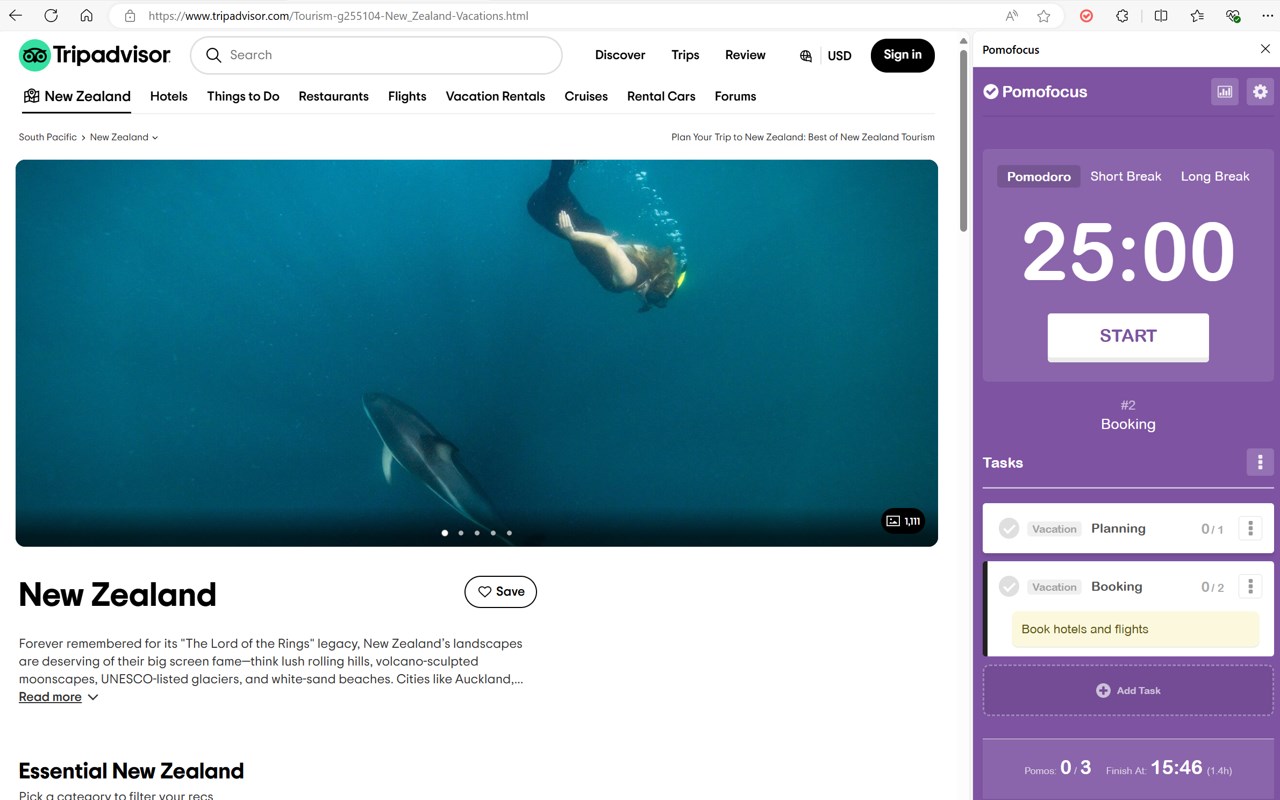Click the 25:00 timer display
Image resolution: width=1280 pixels, height=800 pixels.
click(x=1128, y=252)
